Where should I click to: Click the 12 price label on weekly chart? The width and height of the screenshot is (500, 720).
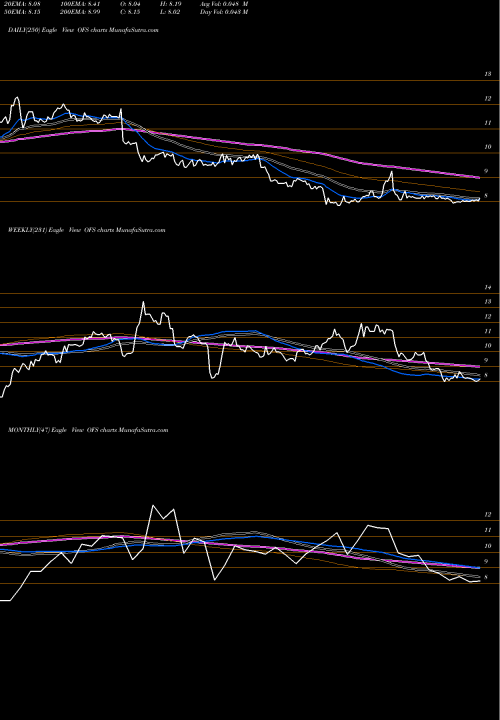point(488,317)
